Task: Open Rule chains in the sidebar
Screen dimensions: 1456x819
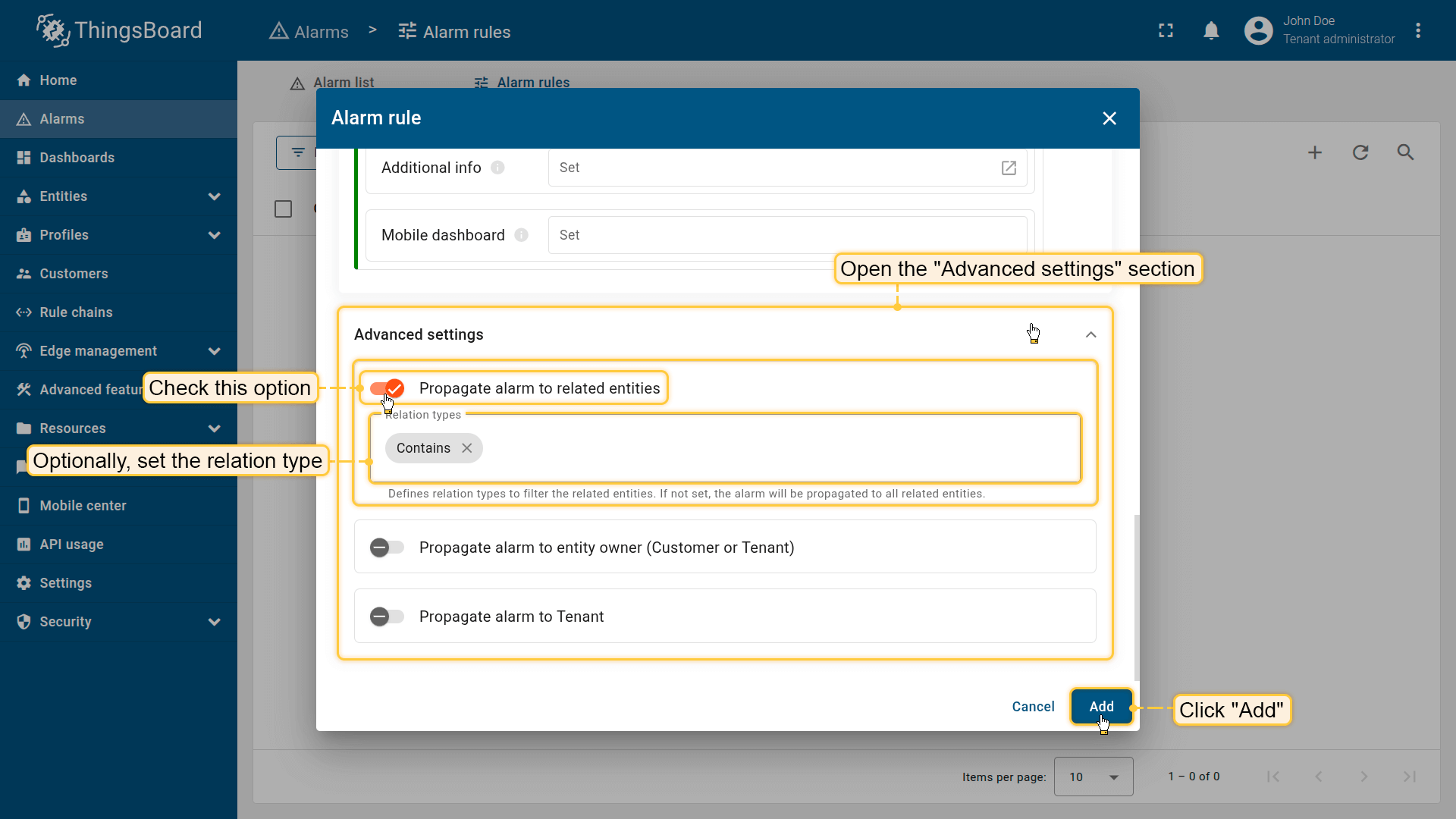Action: [x=76, y=312]
